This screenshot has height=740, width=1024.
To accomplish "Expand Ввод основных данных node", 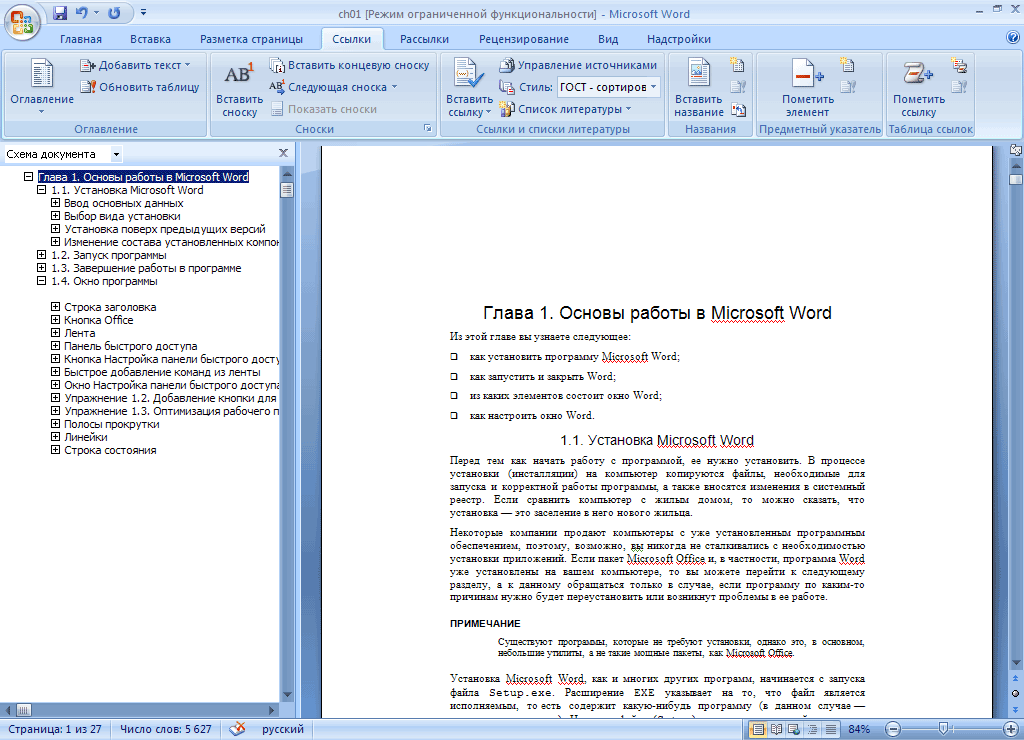I will pos(56,203).
